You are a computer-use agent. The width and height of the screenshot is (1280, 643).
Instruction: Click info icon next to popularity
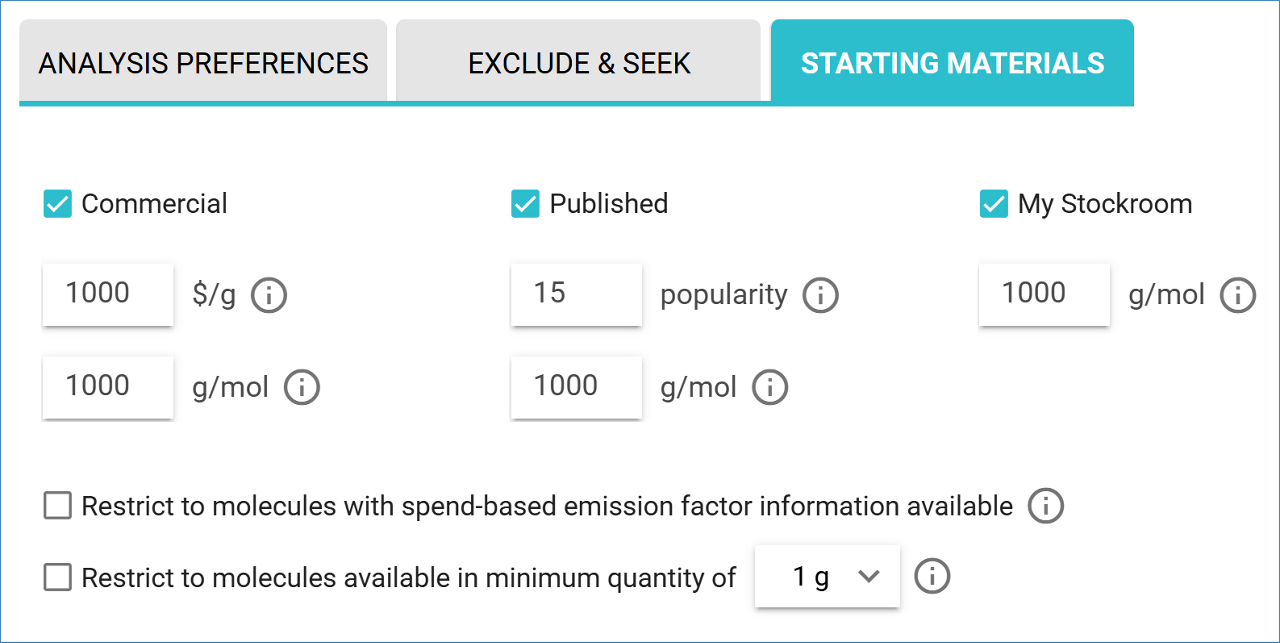pos(820,295)
